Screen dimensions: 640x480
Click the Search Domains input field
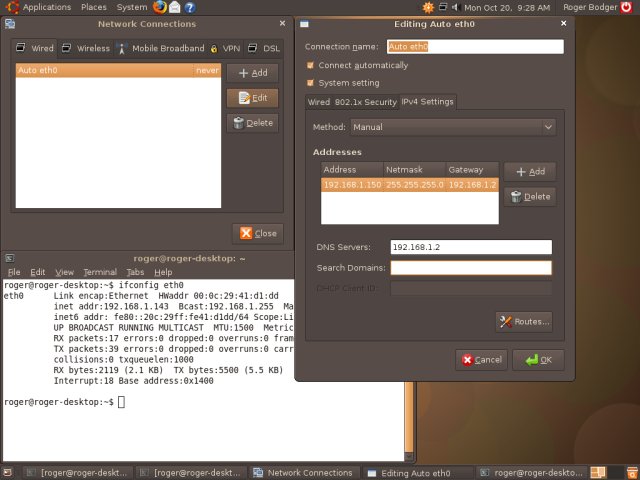471,268
